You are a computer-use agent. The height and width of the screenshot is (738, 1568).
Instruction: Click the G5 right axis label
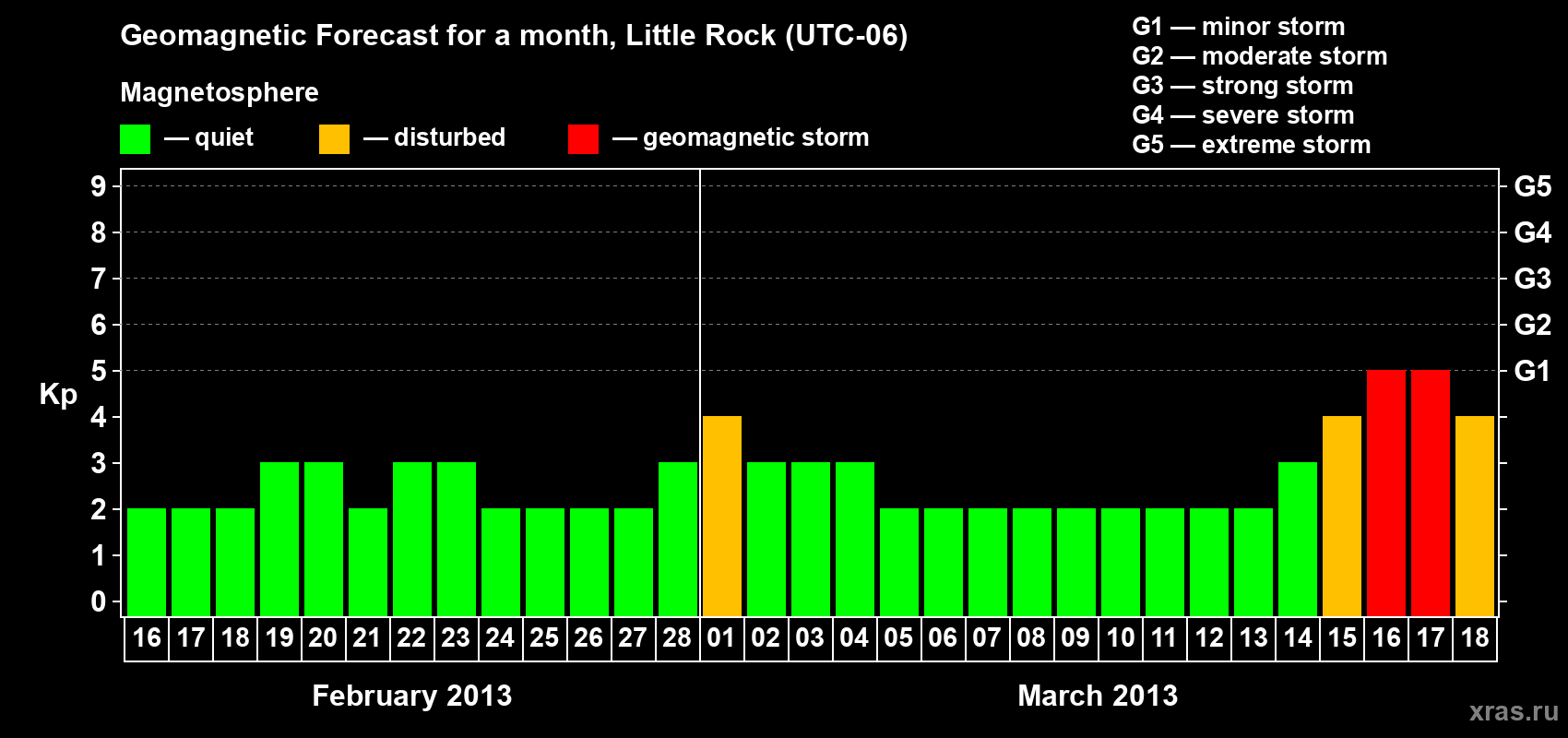pos(1533,186)
